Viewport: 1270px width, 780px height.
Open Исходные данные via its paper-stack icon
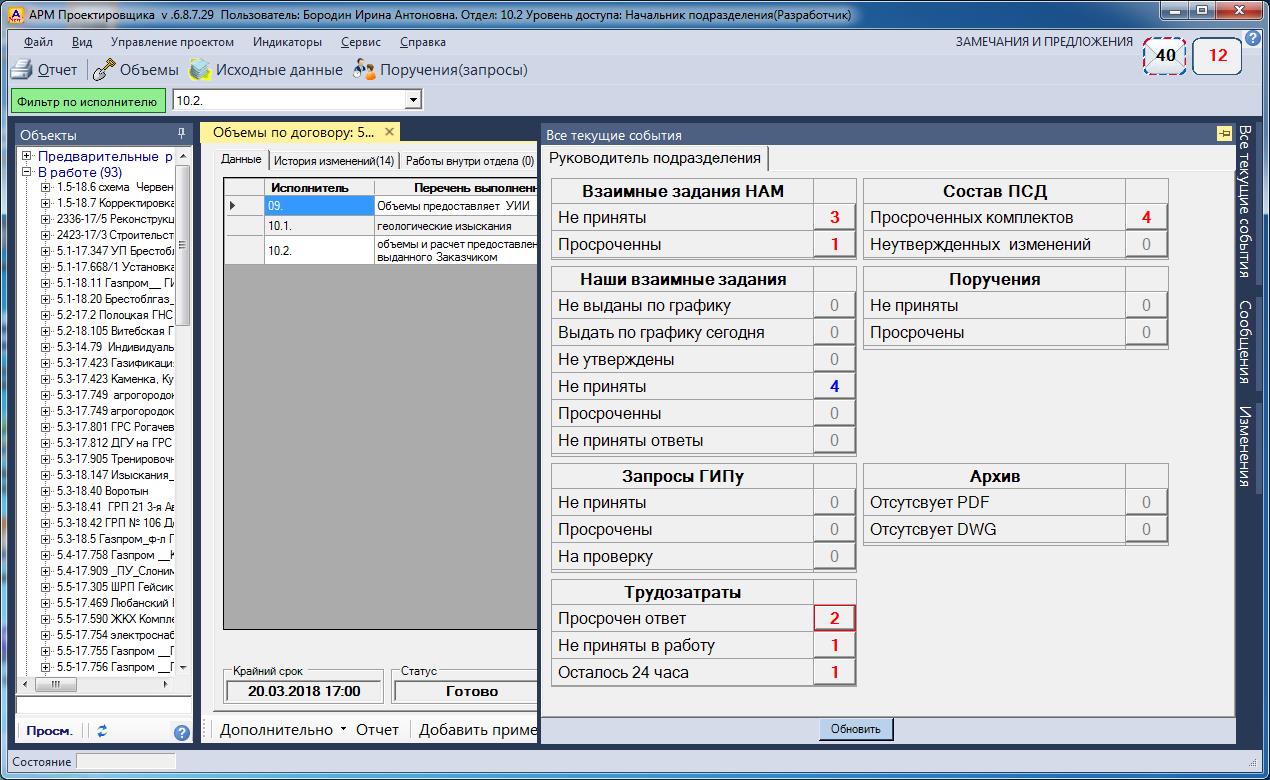pos(200,70)
